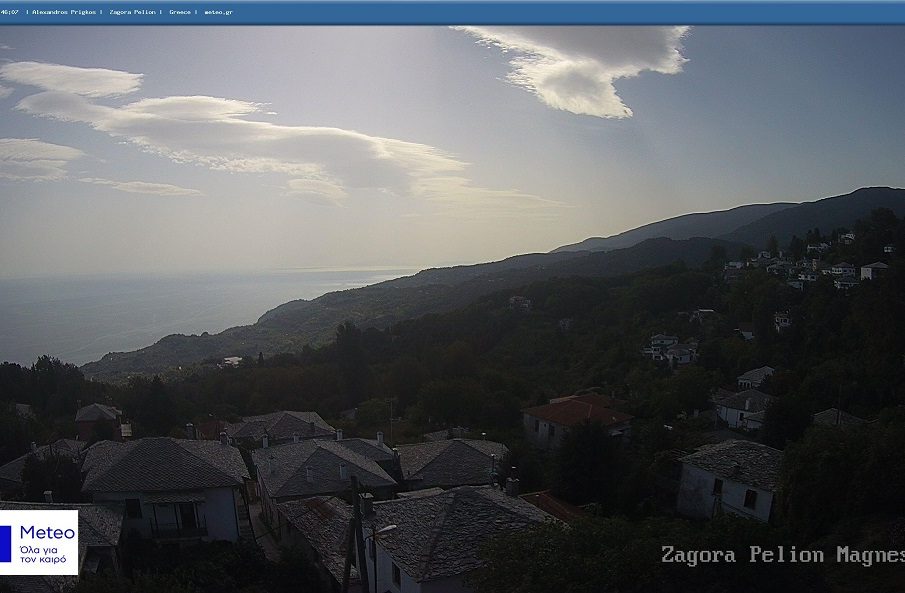This screenshot has height=593, width=905.
Task: Click Zagora Pelion in the top bar
Action: coord(133,12)
